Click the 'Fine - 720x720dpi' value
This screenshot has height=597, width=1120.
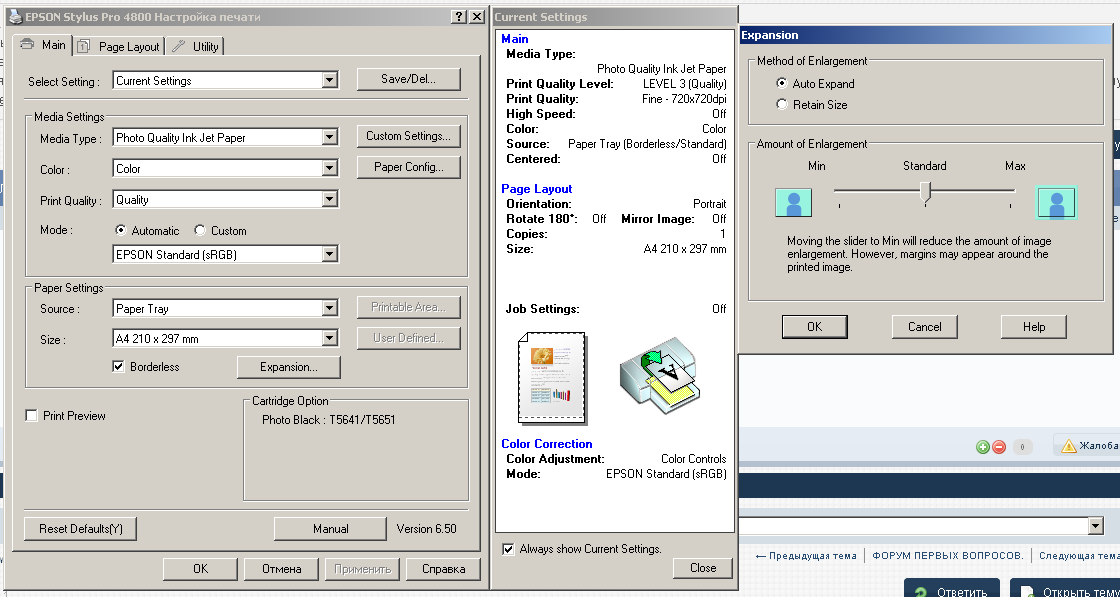pyautogui.click(x=684, y=99)
